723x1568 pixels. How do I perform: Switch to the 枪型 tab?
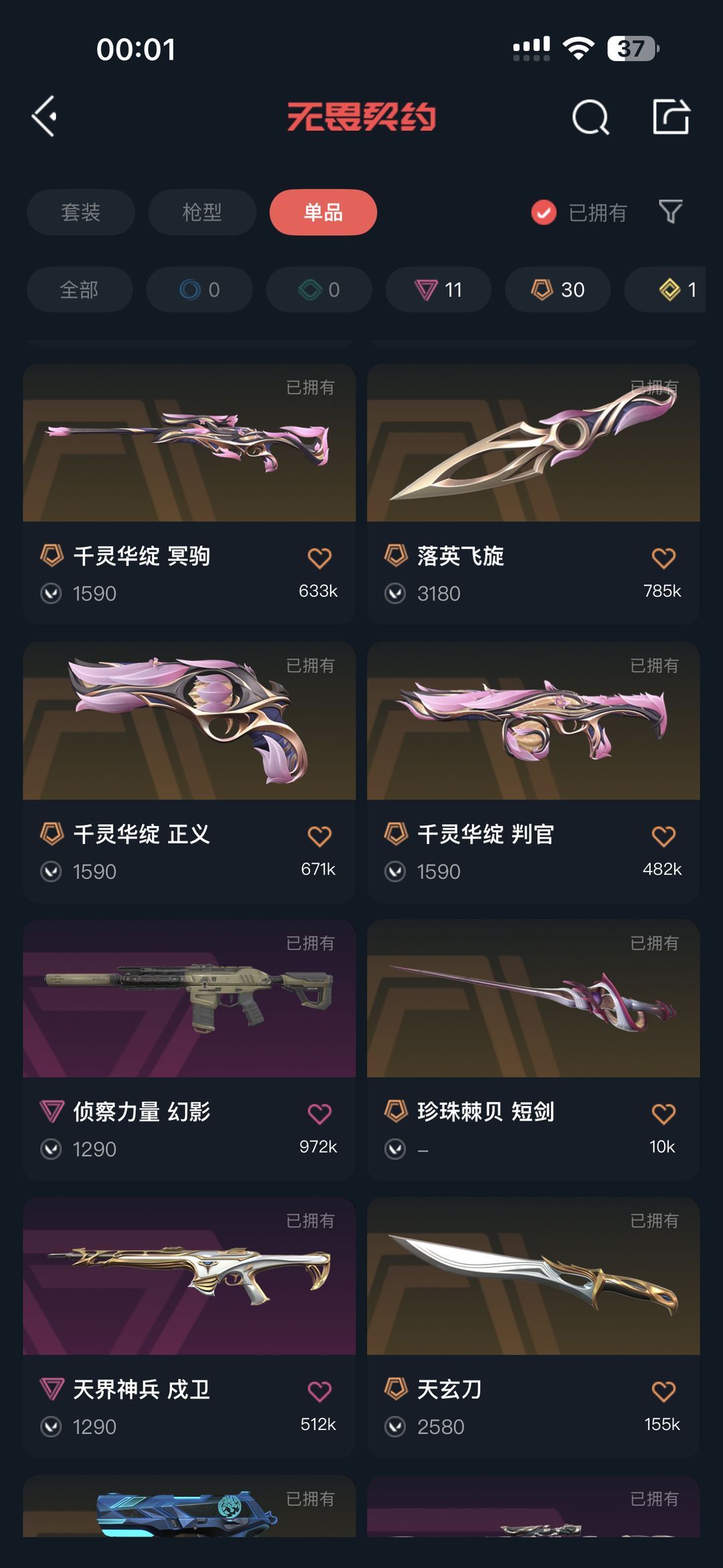[202, 212]
